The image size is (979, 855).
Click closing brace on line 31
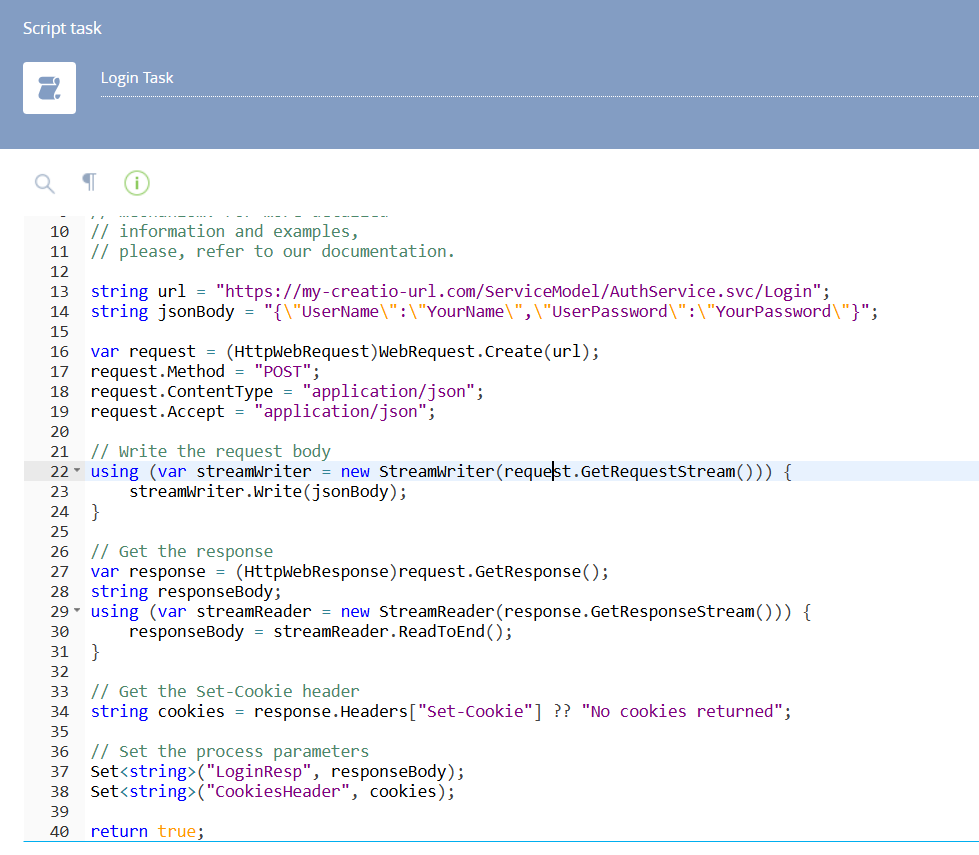coord(96,651)
